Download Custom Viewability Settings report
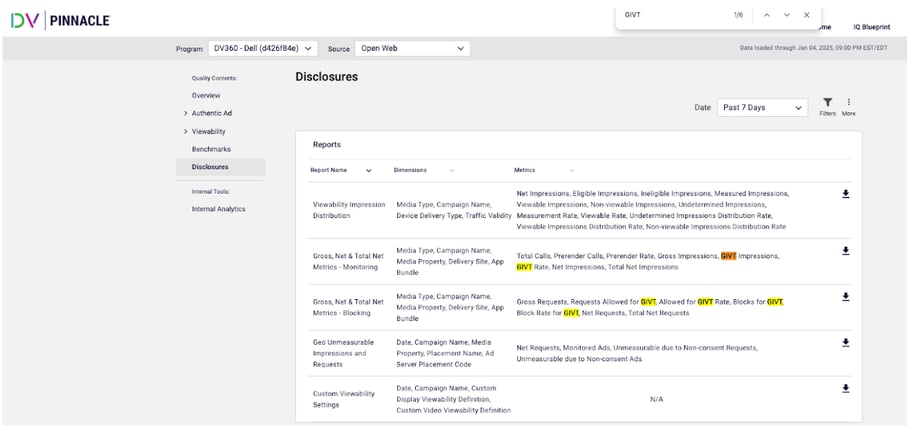The width and height of the screenshot is (907, 432). (845, 389)
